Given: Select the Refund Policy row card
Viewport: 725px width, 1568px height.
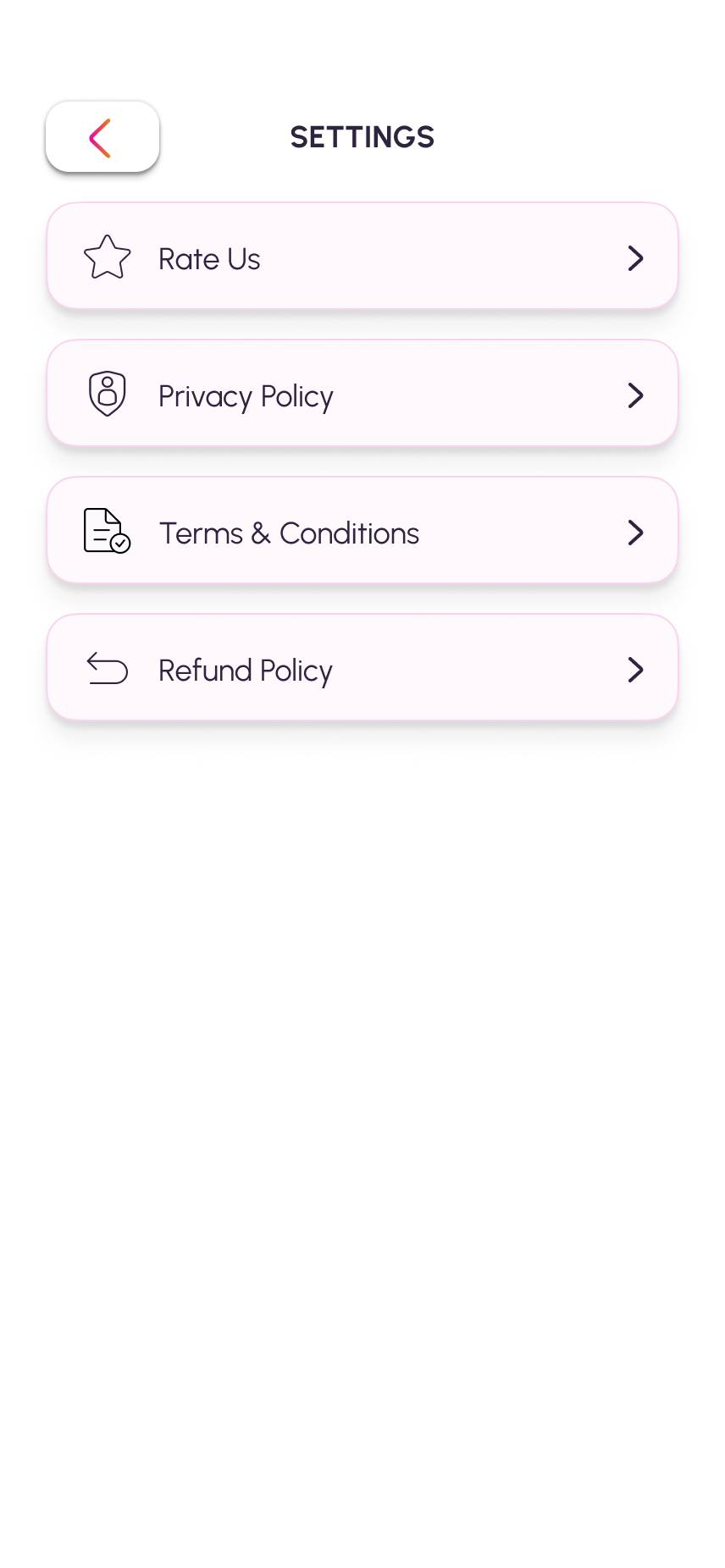Looking at the screenshot, I should pyautogui.click(x=362, y=667).
